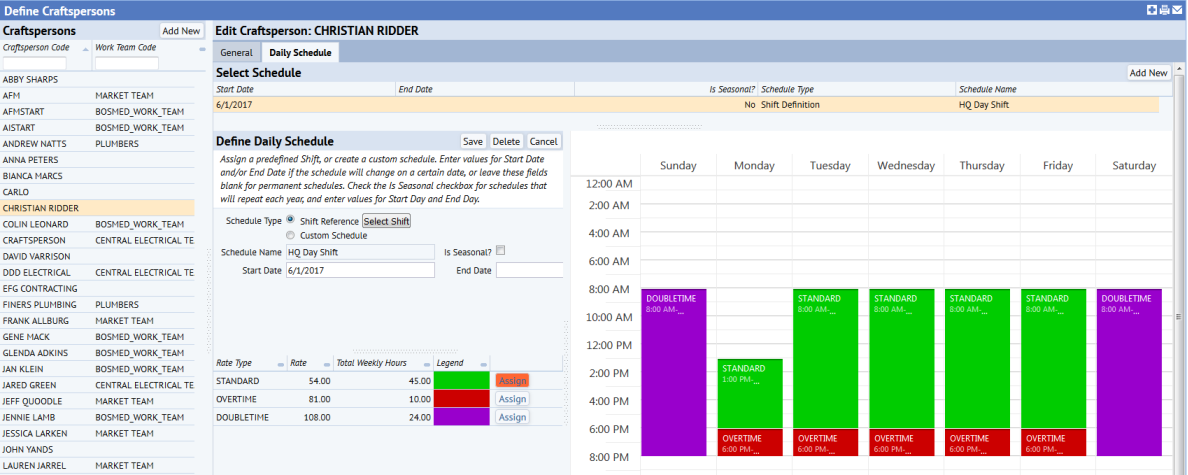Assign the DOUBLETIME rate type
Screen dimensions: 1188x475
512,417
